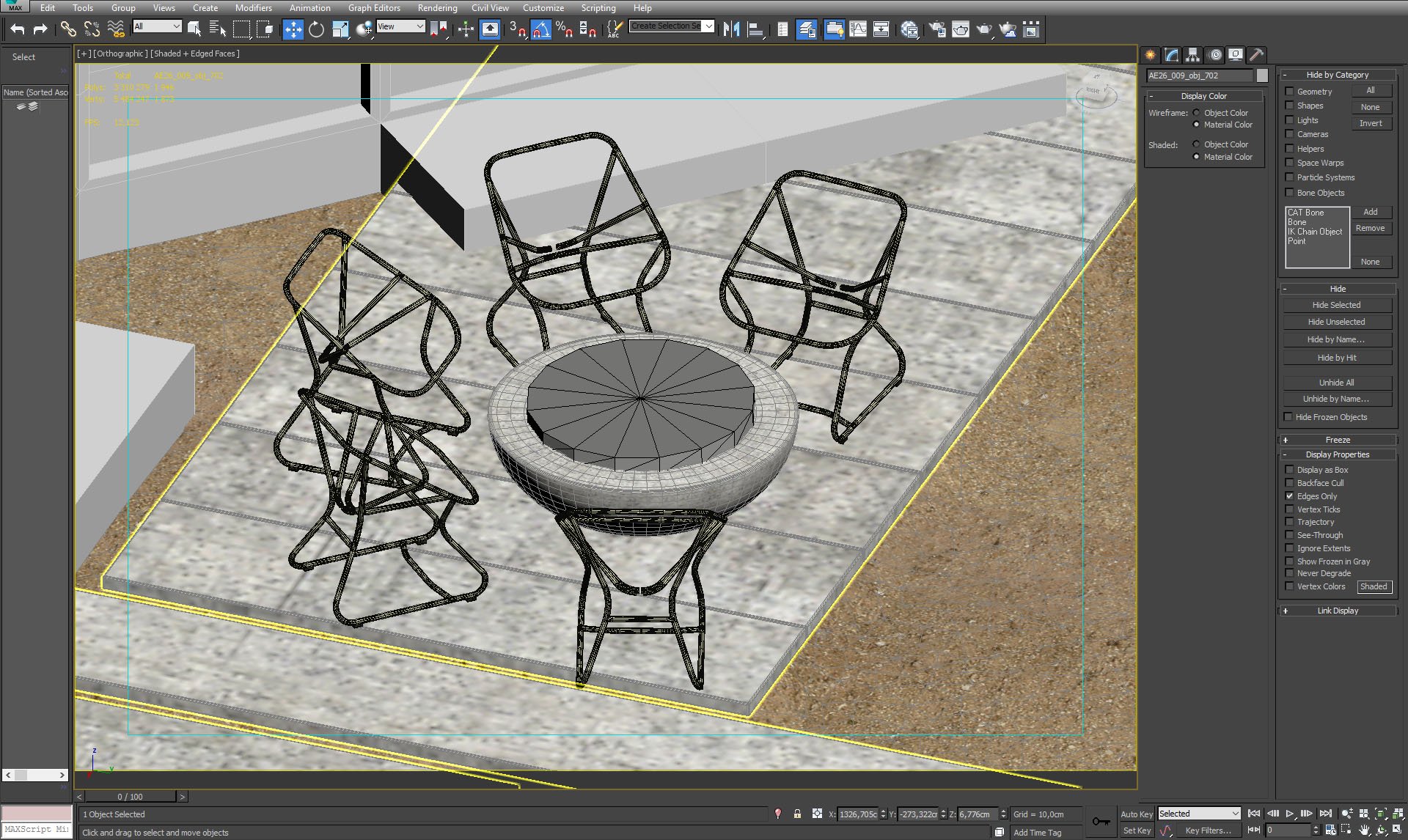
Task: Click the Unhide All button
Action: coord(1336,383)
